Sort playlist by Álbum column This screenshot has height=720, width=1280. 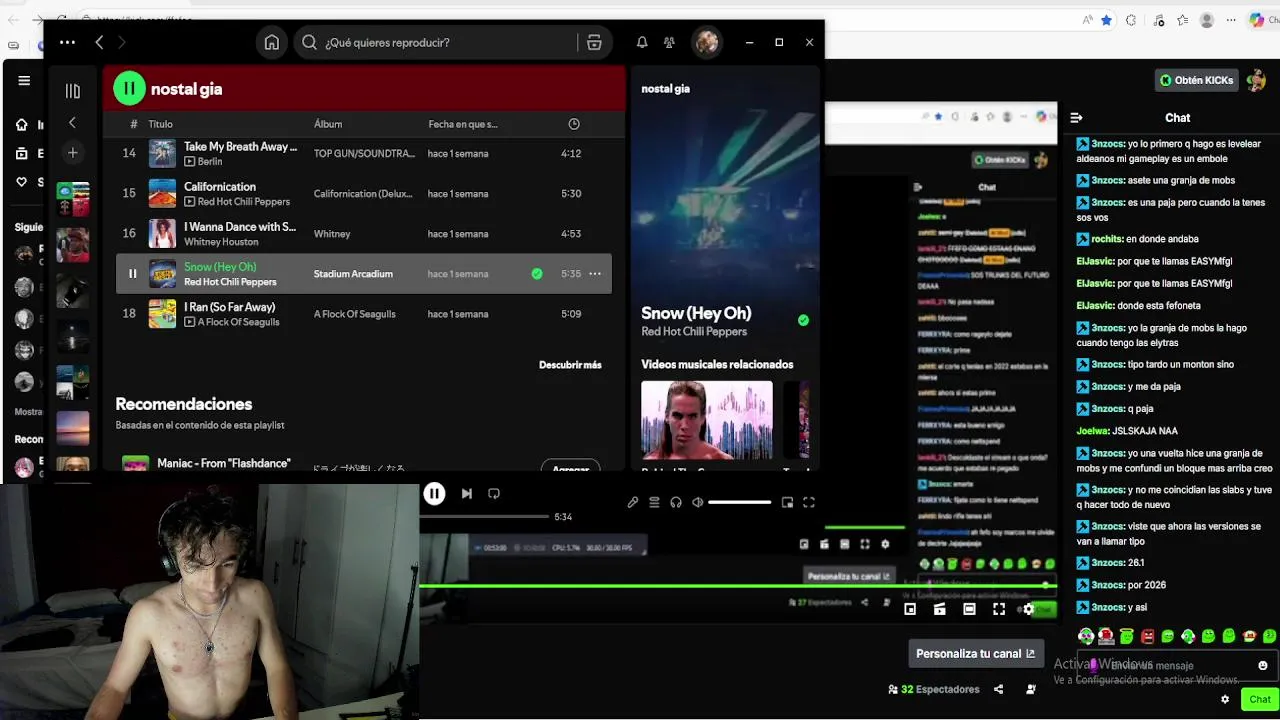[x=328, y=124]
